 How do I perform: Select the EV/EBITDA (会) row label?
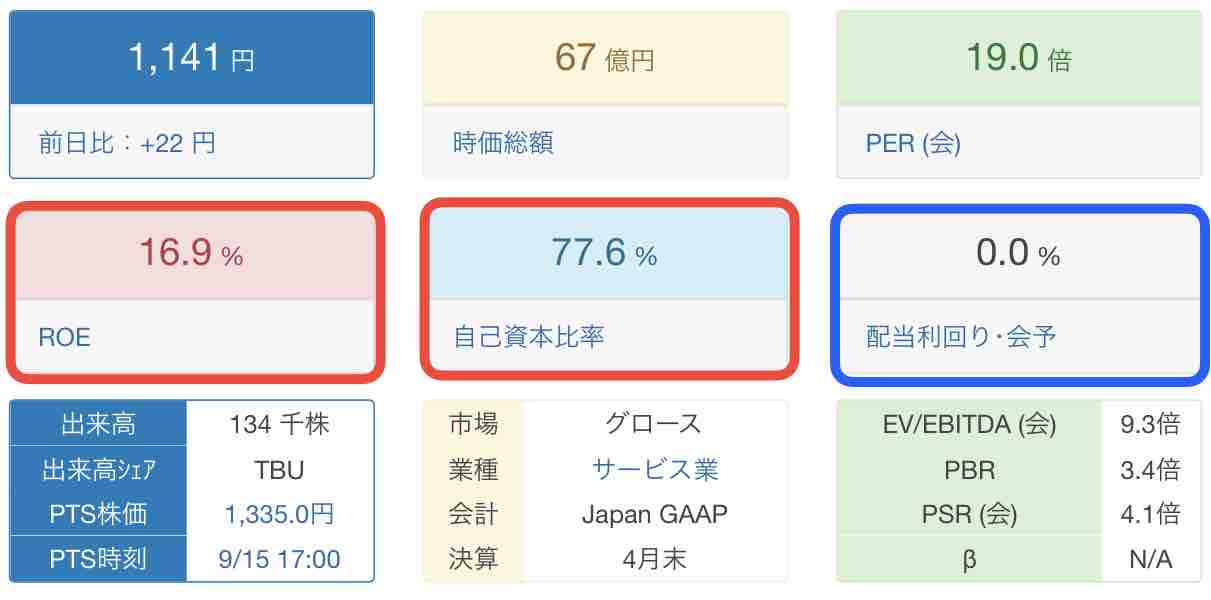tap(969, 424)
